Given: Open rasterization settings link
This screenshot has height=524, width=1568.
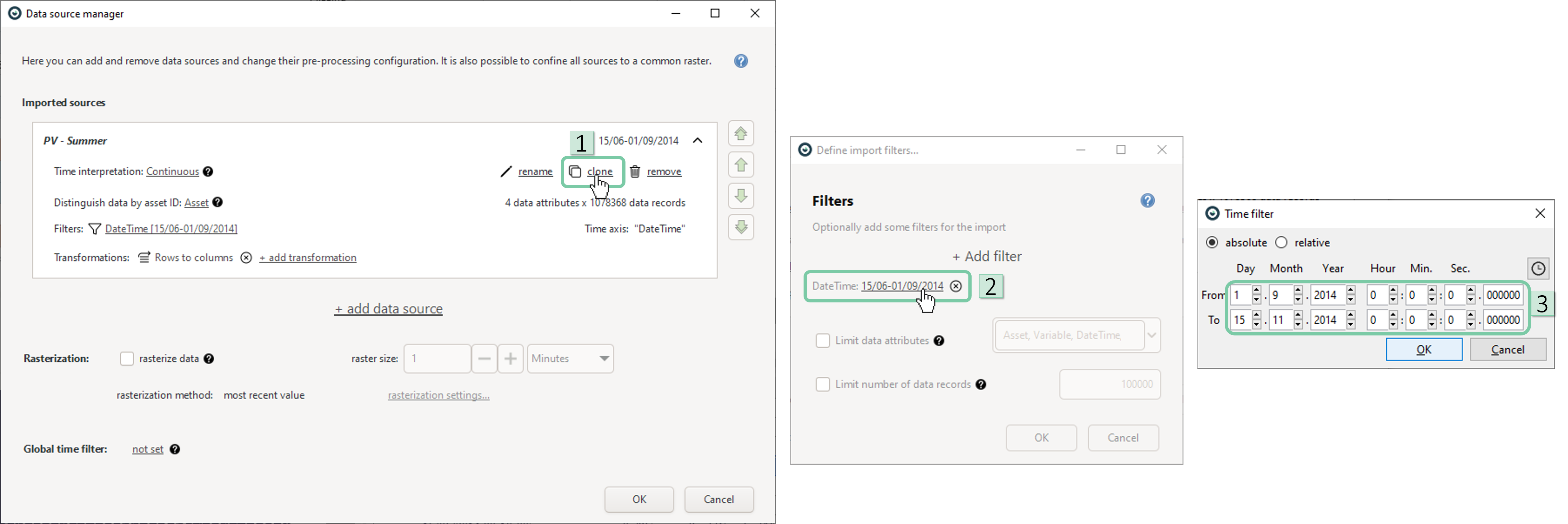Looking at the screenshot, I should click(x=438, y=395).
